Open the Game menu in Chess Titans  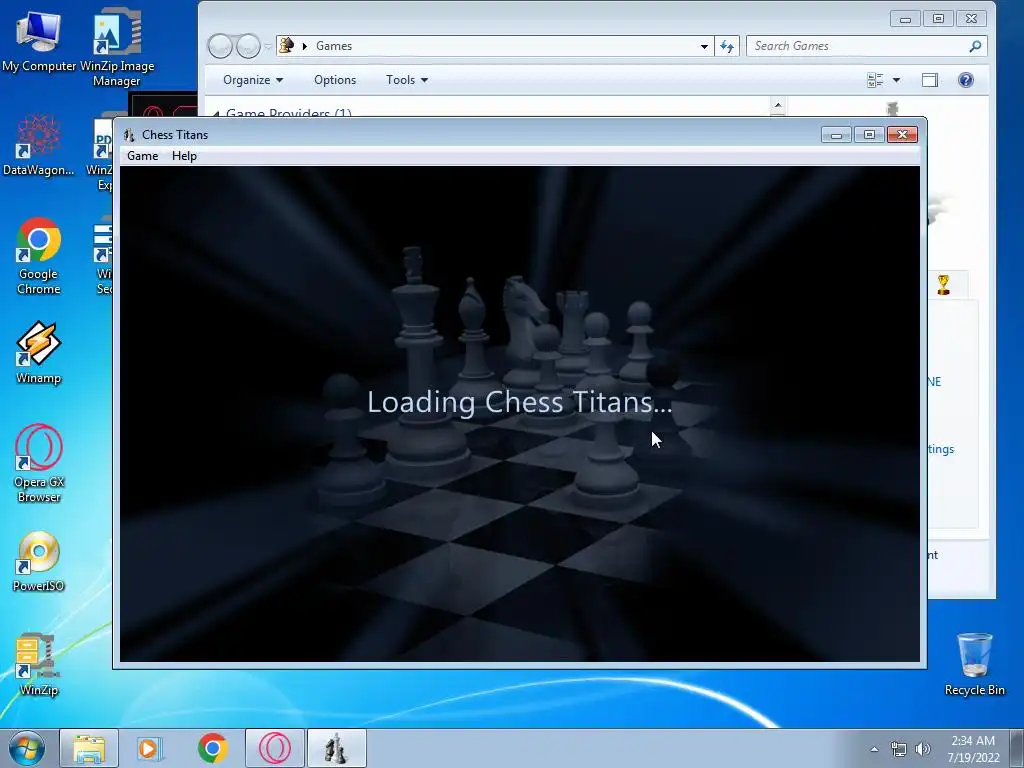142,155
